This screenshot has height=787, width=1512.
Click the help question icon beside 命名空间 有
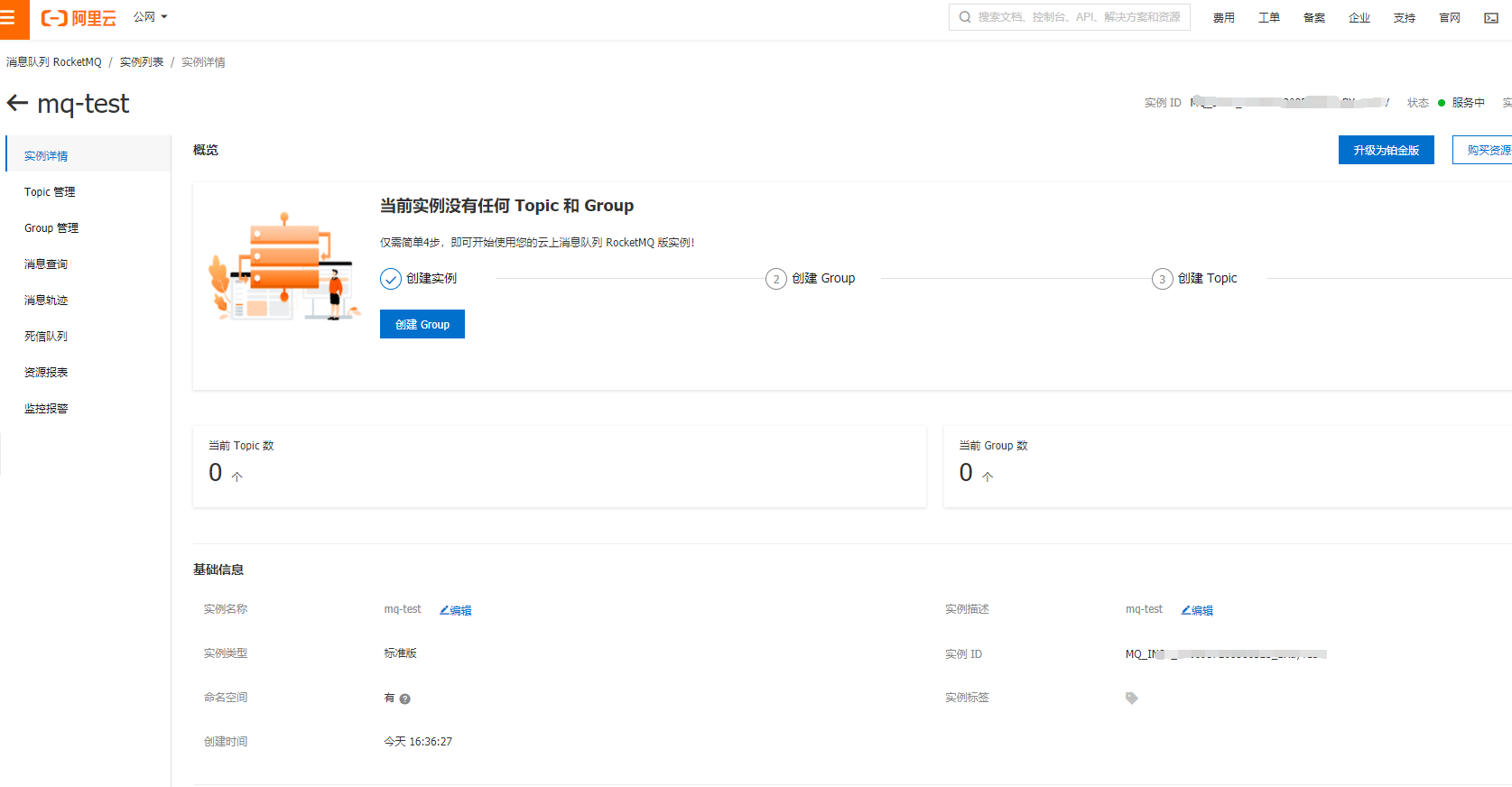[x=405, y=699]
